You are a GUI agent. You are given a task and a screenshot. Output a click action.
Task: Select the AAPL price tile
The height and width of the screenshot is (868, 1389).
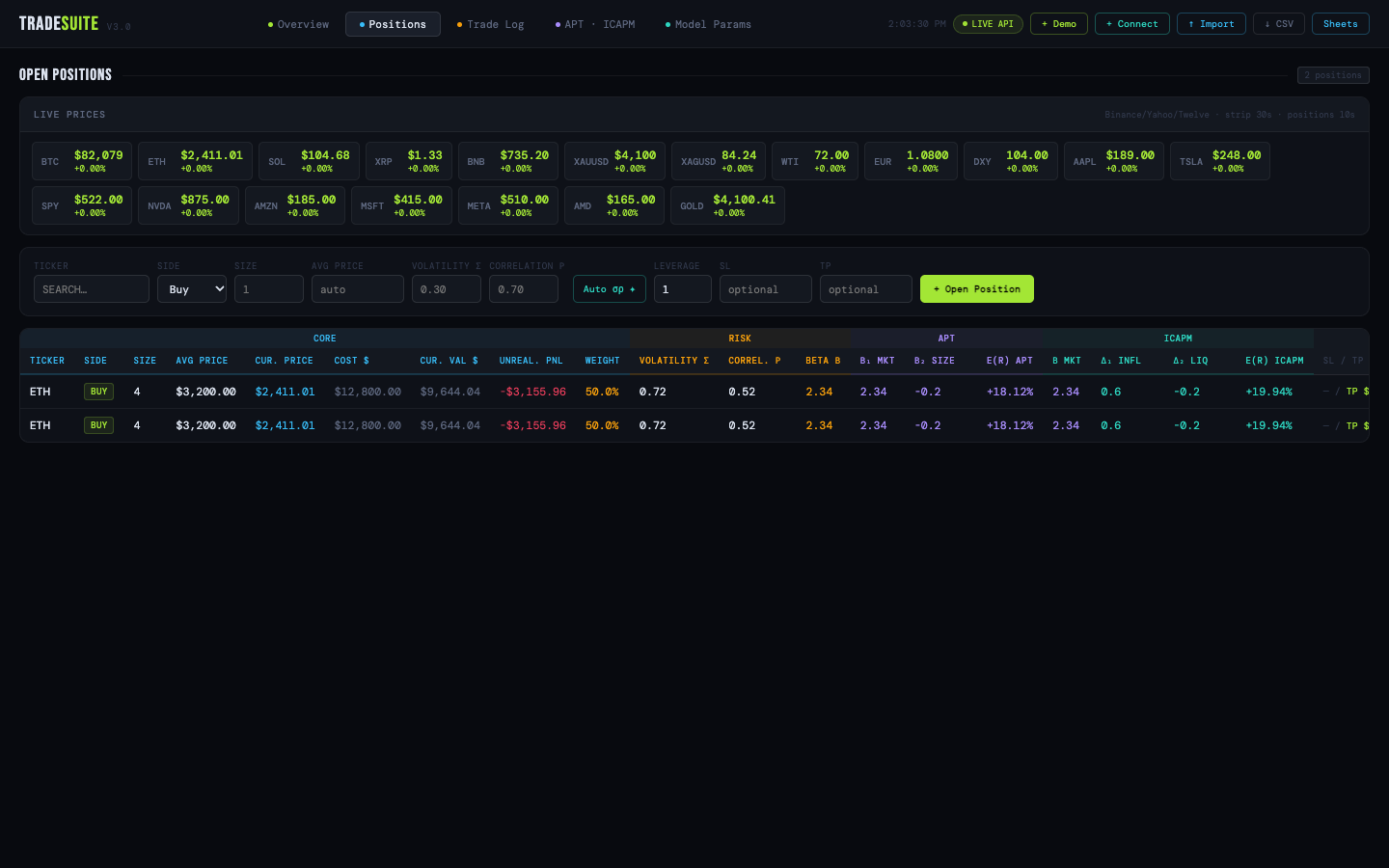pos(1114,161)
